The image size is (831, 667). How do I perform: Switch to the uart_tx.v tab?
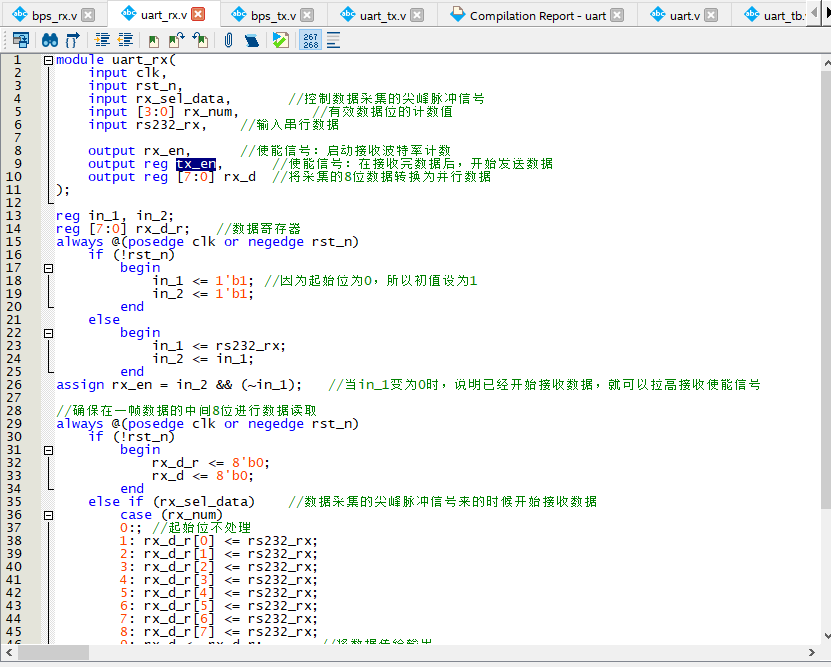click(x=383, y=16)
